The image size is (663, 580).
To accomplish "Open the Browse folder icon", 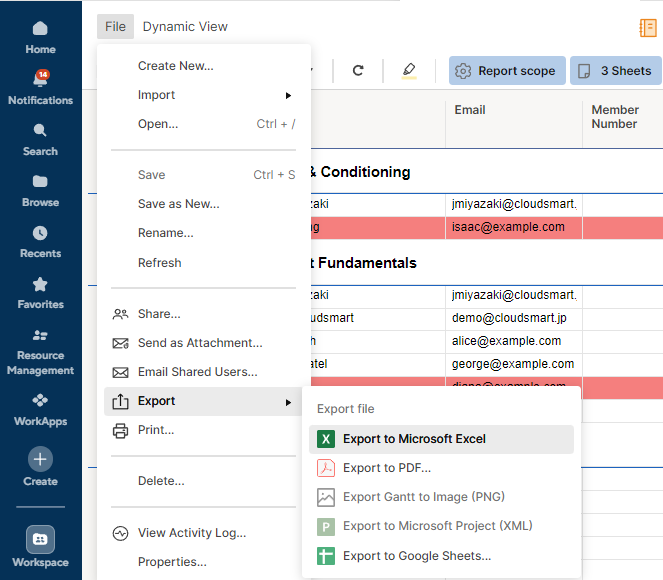I will click(40, 181).
